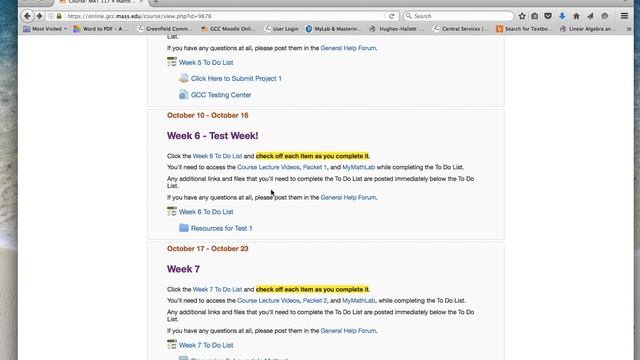640x360 pixels.
Task: Open GCC Testing Center page
Action: (x=221, y=95)
